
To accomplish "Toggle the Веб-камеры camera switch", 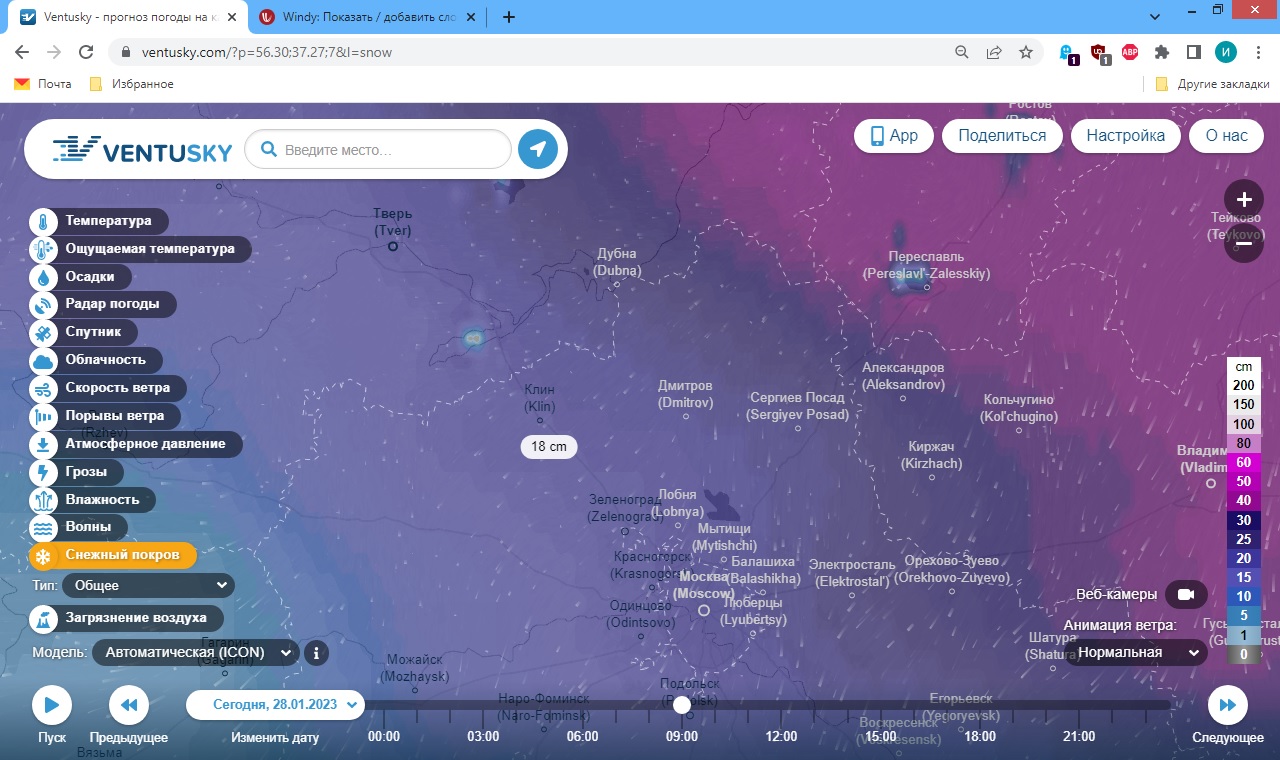I will point(1186,594).
